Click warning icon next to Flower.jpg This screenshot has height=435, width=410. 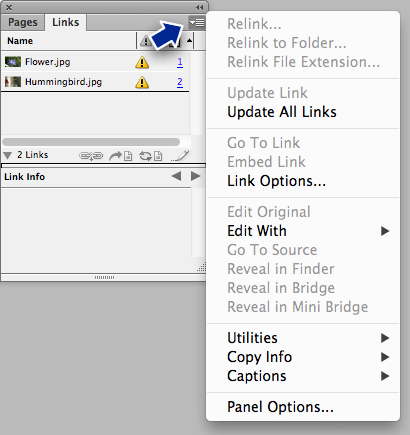(142, 62)
